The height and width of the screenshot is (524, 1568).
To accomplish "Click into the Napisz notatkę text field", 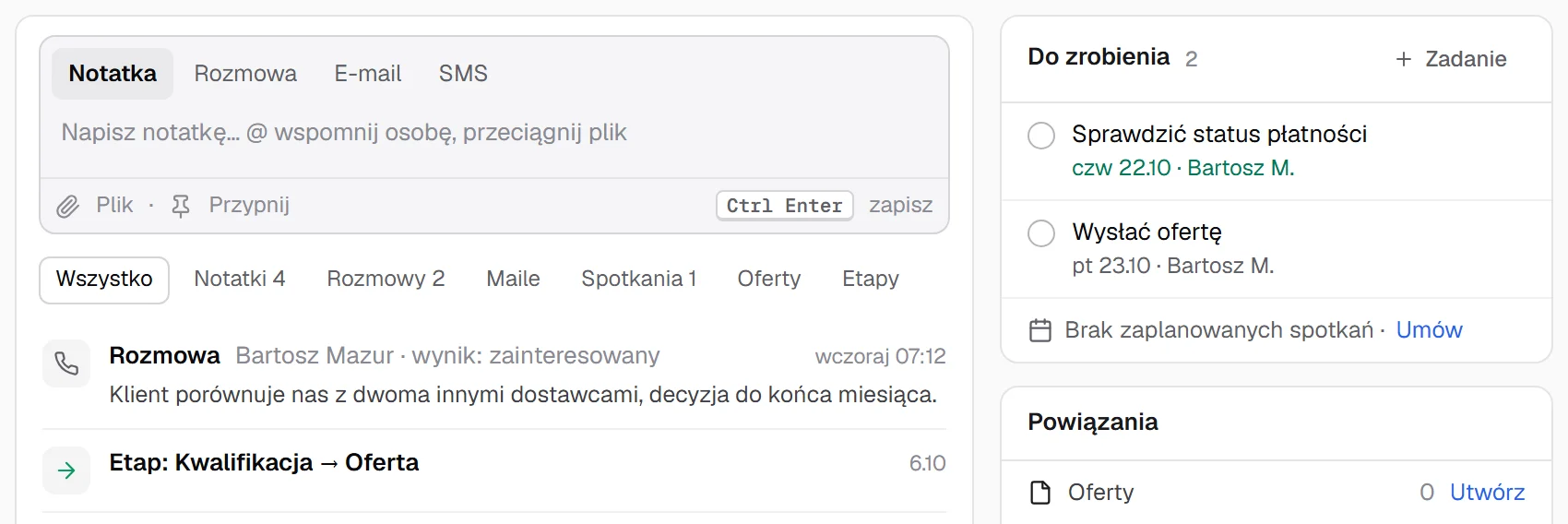I will click(494, 133).
